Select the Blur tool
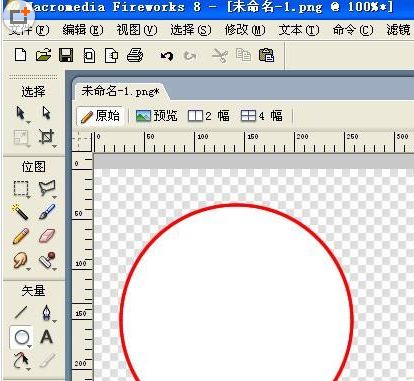Image resolution: width=414 pixels, height=381 pixels. click(x=21, y=260)
